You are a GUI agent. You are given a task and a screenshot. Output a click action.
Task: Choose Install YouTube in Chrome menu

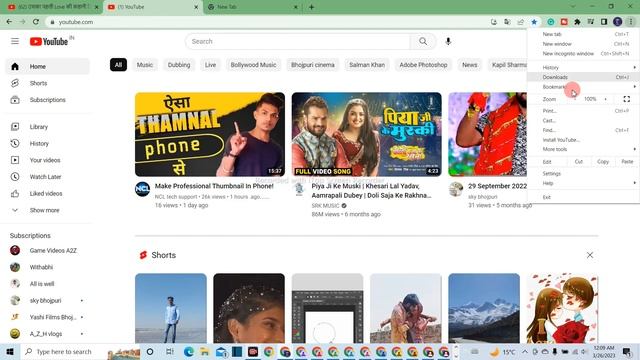[583, 140]
